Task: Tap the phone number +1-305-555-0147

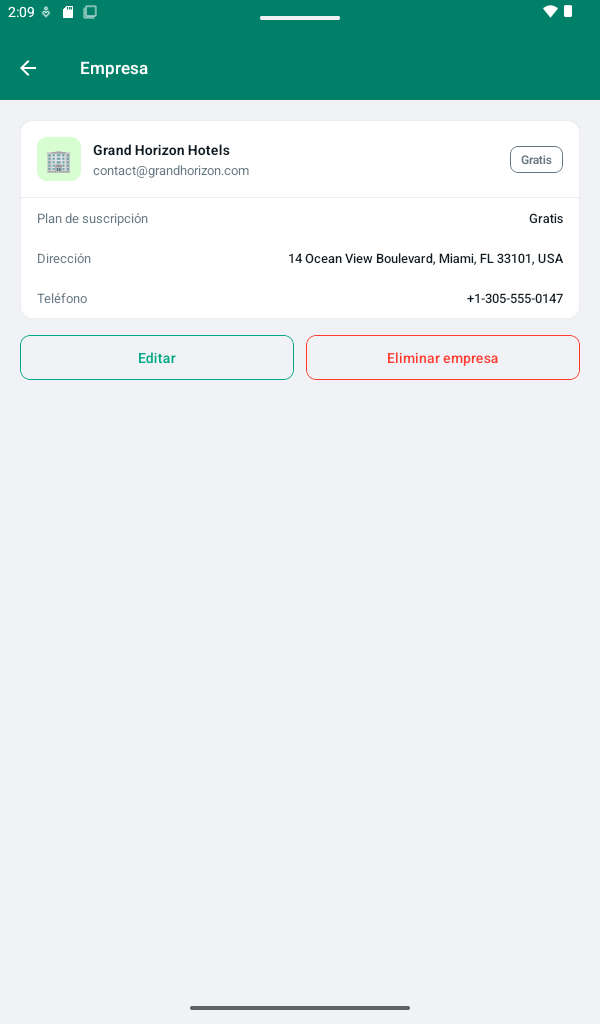Action: [x=514, y=298]
